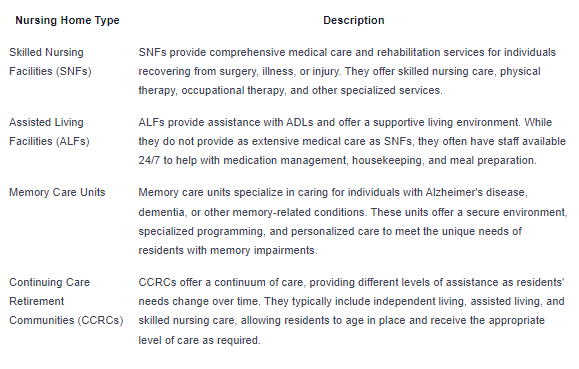Click 'Alzheimer's disease' in memory care text
Image resolution: width=579 pixels, height=369 pixels.
tap(476, 192)
